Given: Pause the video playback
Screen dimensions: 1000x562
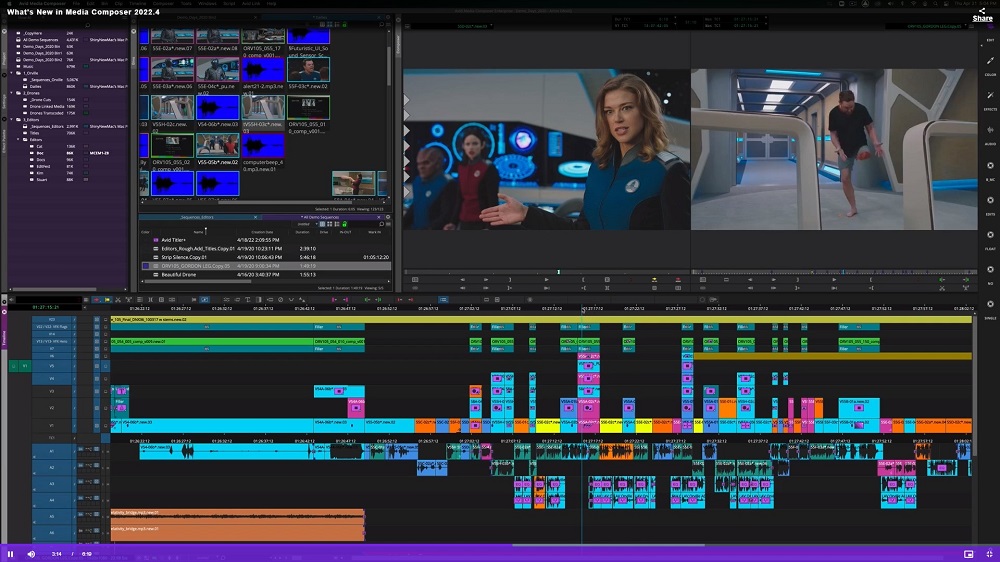Looking at the screenshot, I should (x=10, y=554).
